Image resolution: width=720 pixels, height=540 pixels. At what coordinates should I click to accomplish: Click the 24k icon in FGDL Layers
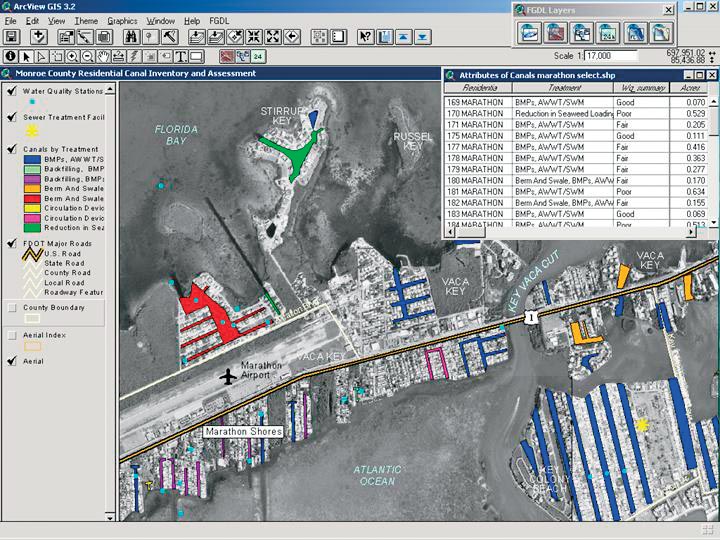point(608,33)
